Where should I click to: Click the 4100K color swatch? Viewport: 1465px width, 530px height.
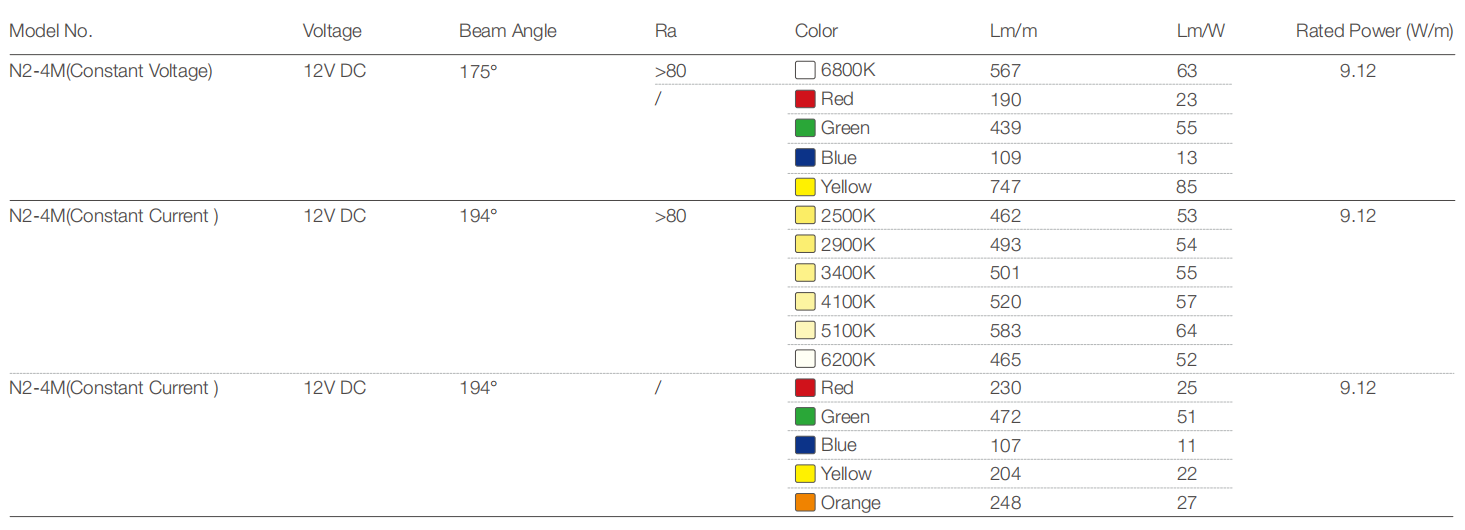point(805,302)
